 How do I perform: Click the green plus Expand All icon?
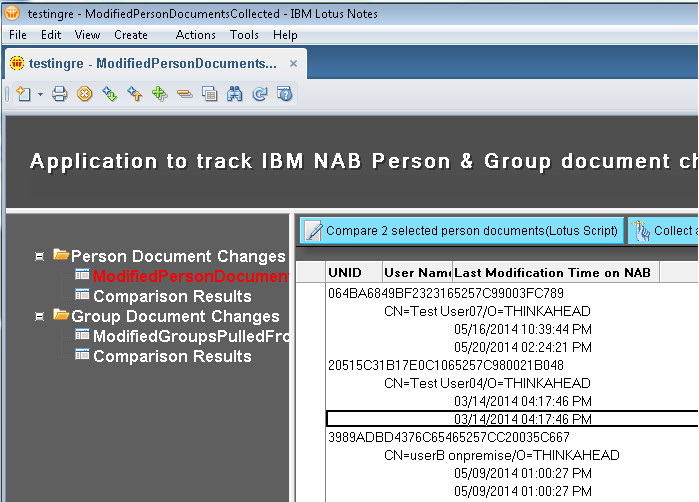[x=159, y=94]
